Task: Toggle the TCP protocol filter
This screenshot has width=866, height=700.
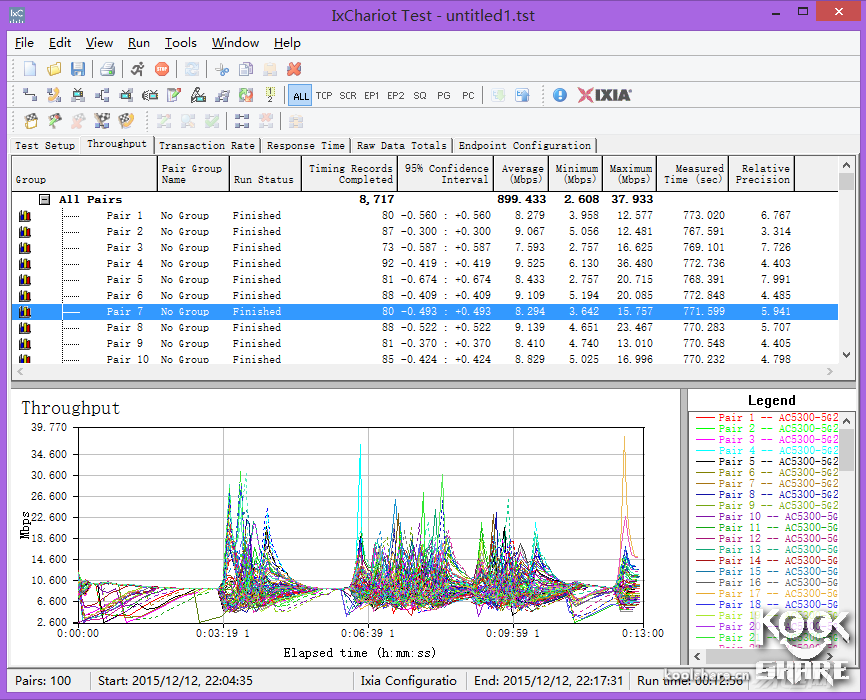Action: pos(324,96)
